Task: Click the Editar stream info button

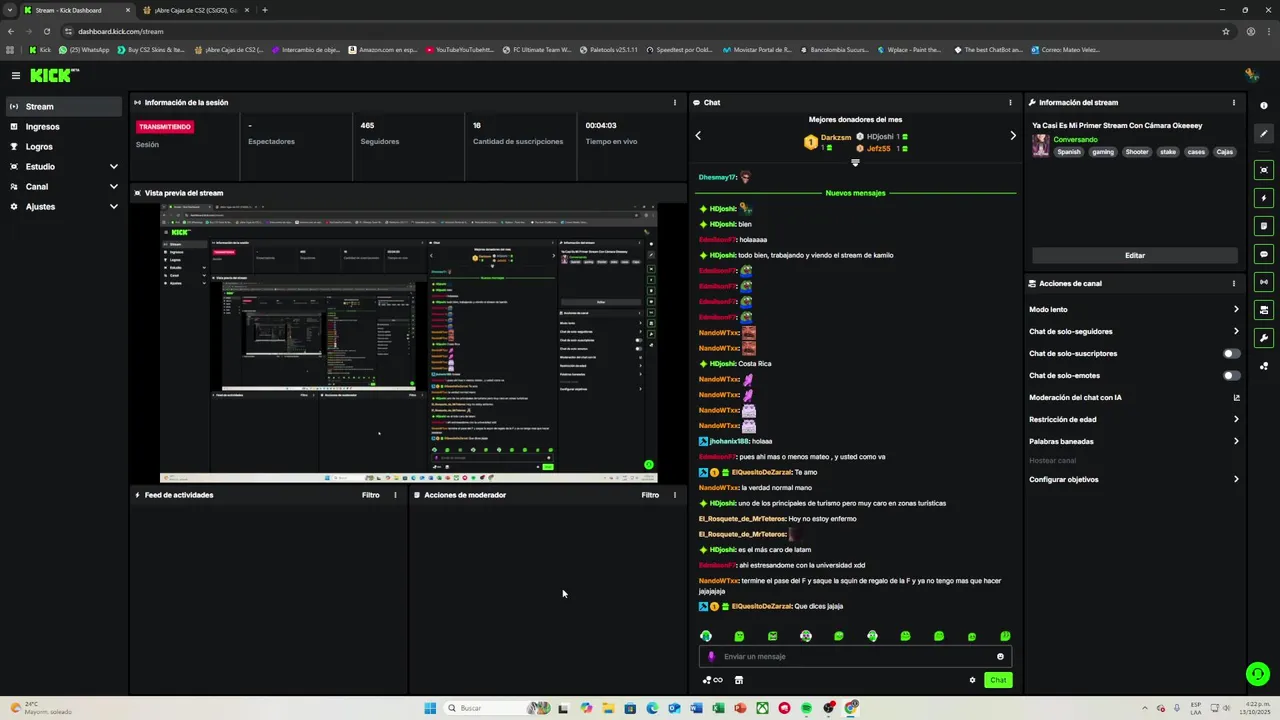Action: click(1135, 255)
